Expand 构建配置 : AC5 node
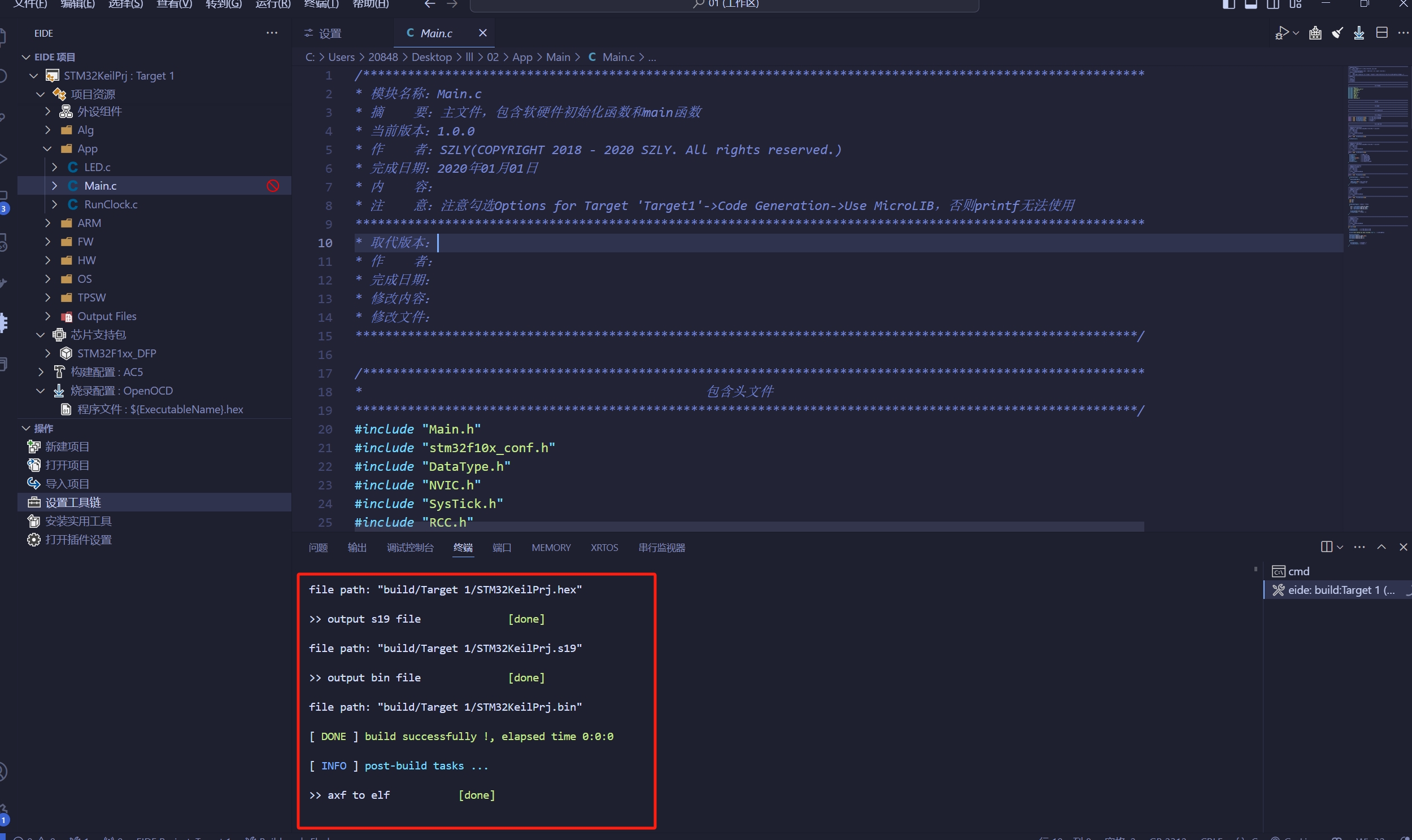This screenshot has height=840, width=1412. tap(41, 372)
